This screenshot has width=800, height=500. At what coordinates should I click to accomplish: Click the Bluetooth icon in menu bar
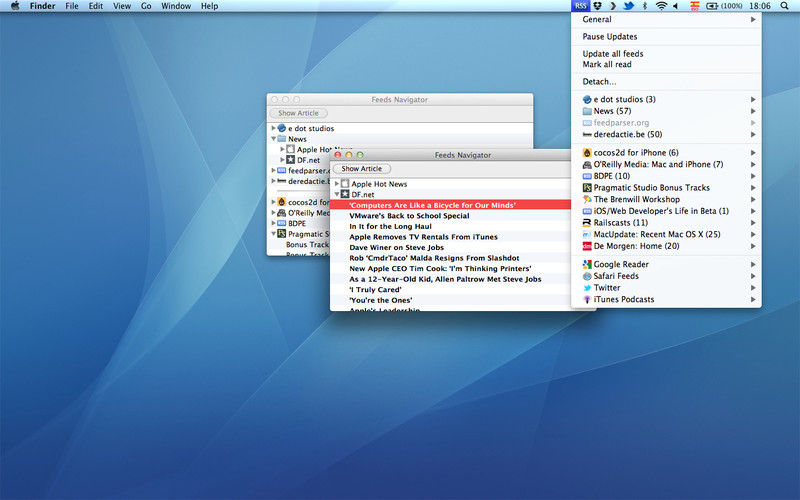pos(644,6)
